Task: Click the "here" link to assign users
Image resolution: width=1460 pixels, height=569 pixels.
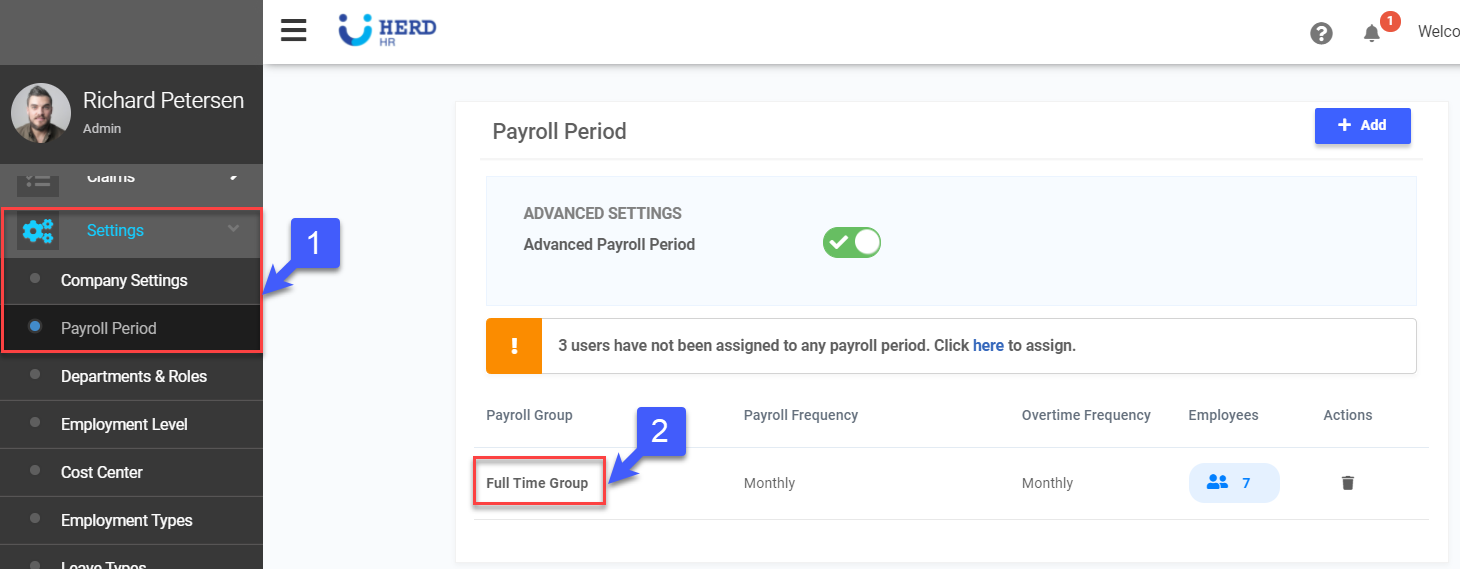Action: (988, 345)
